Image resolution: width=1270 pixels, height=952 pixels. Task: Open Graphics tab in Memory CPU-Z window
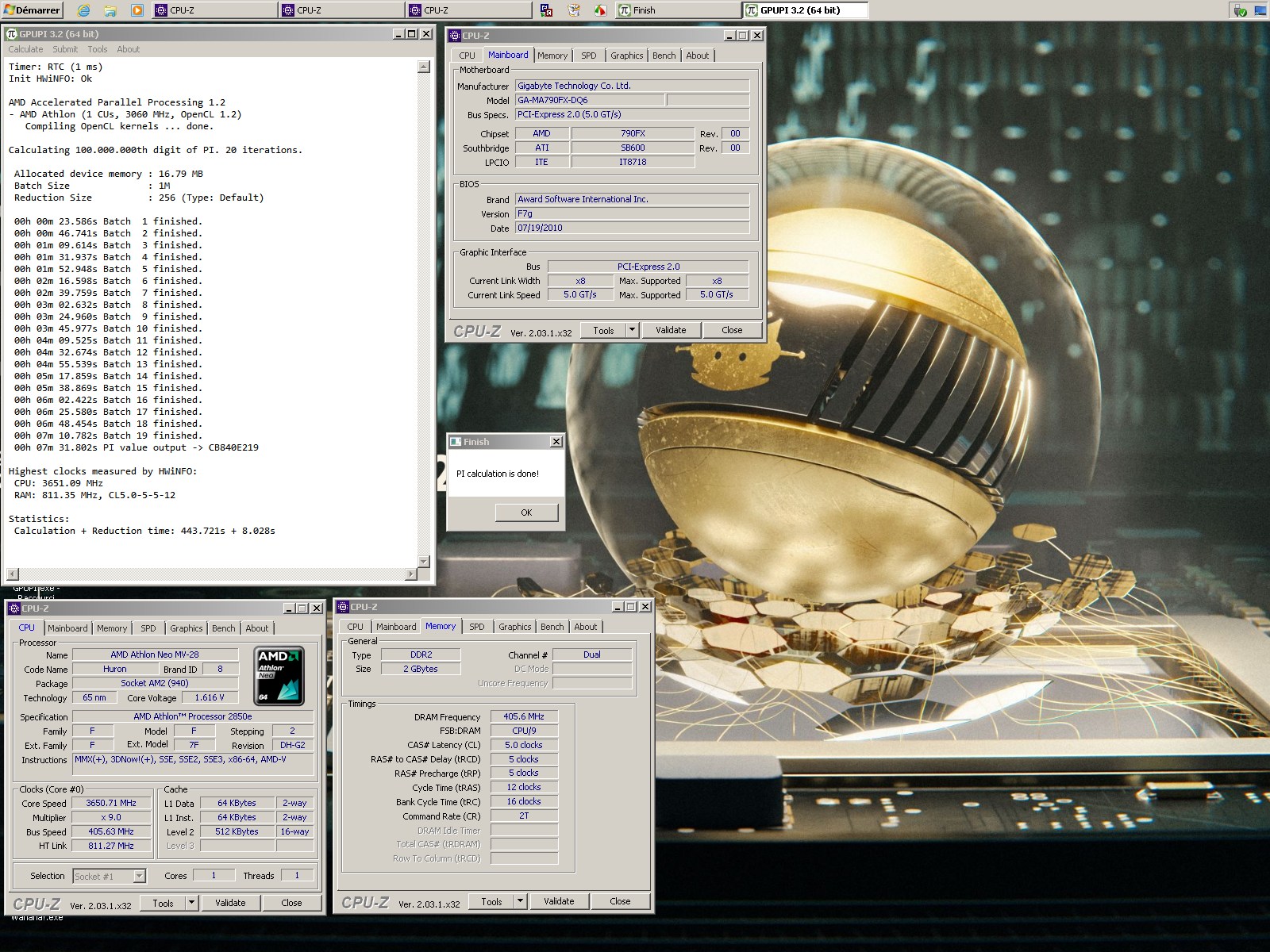pyautogui.click(x=515, y=627)
